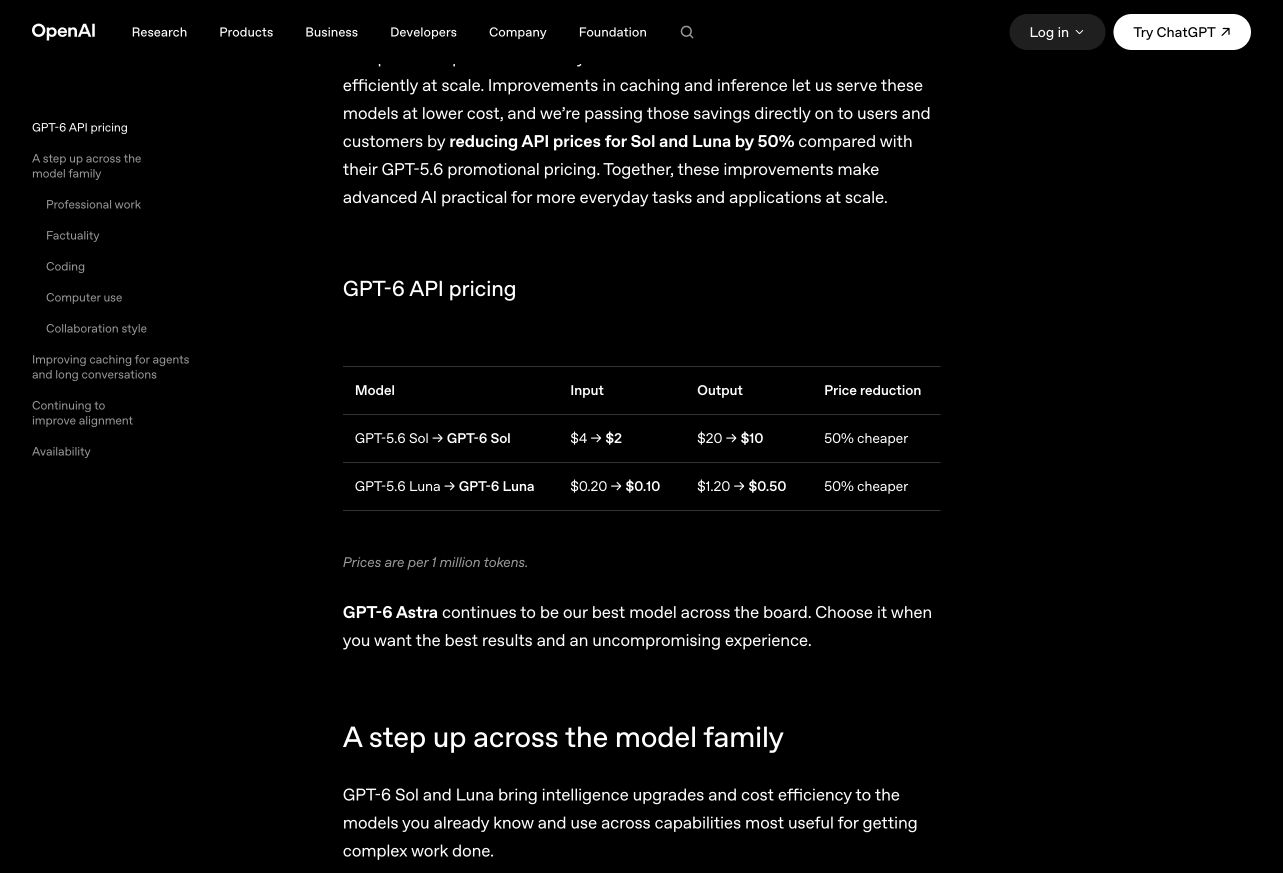
Task: Open the search magnifier icon
Action: [x=687, y=32]
